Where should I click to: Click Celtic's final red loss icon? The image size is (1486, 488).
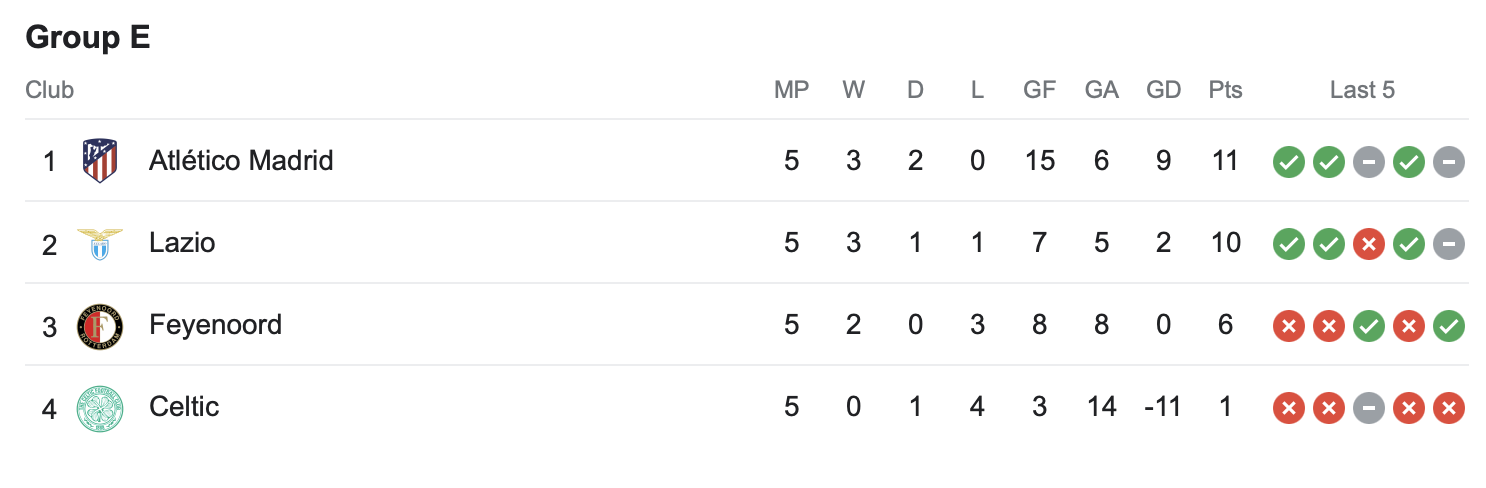[x=1448, y=407]
